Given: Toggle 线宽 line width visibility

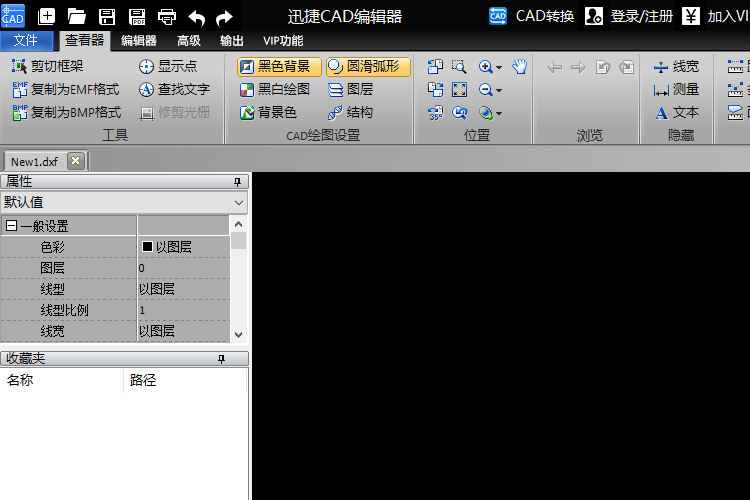Looking at the screenshot, I should pos(676,67).
